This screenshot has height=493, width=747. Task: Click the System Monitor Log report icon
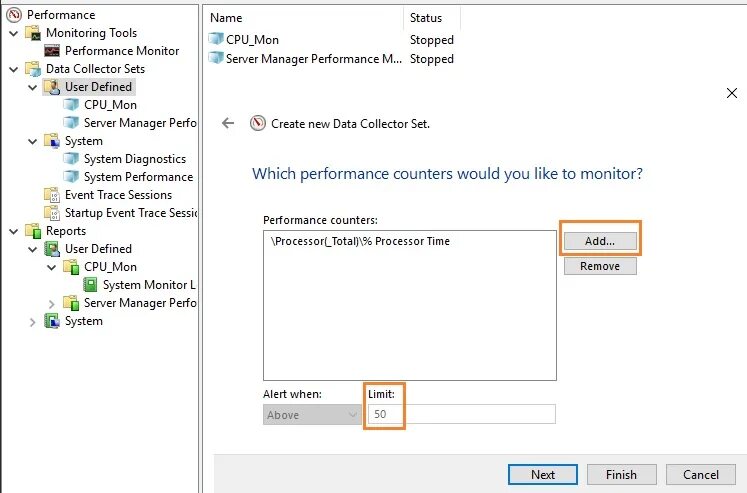(91, 285)
